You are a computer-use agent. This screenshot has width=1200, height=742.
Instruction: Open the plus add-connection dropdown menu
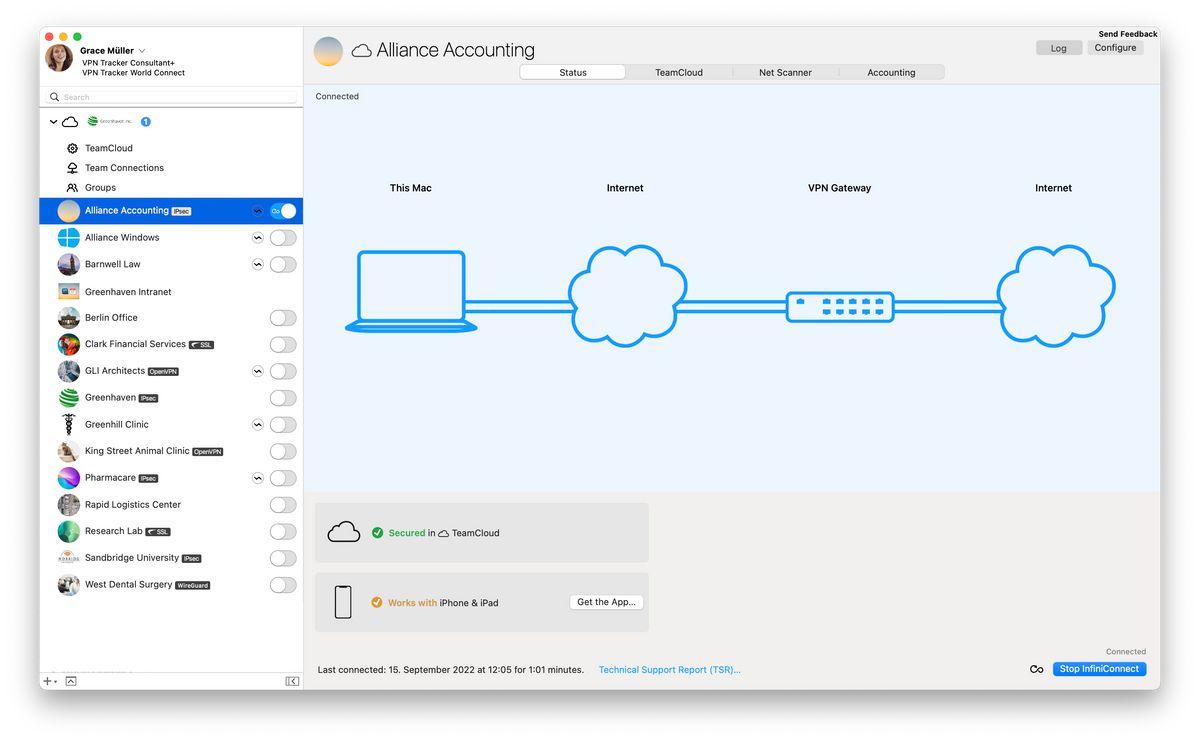(x=49, y=681)
